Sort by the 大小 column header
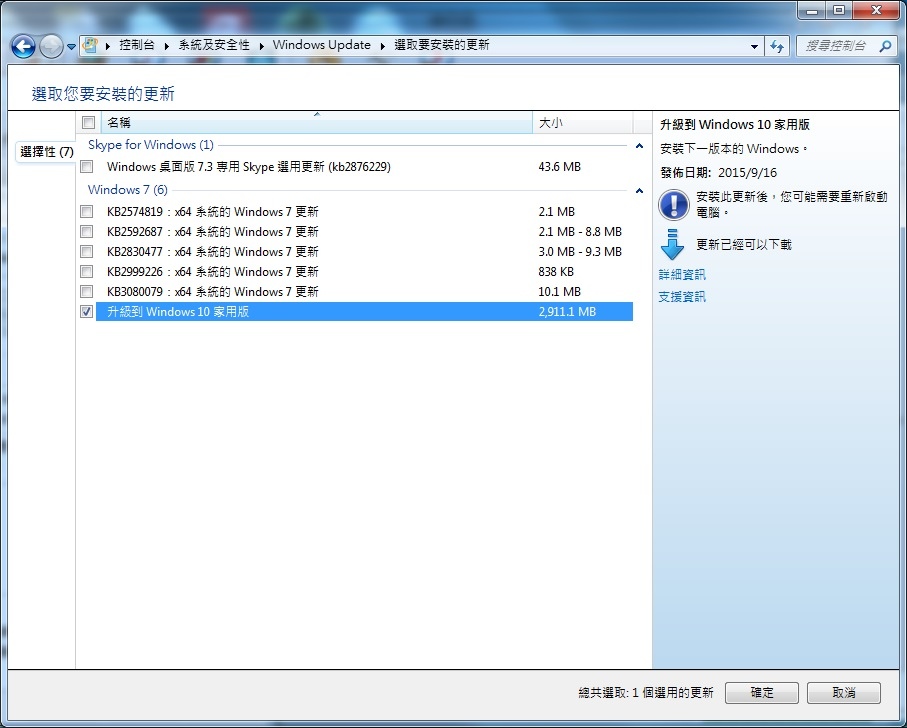The width and height of the screenshot is (907, 728). 582,123
